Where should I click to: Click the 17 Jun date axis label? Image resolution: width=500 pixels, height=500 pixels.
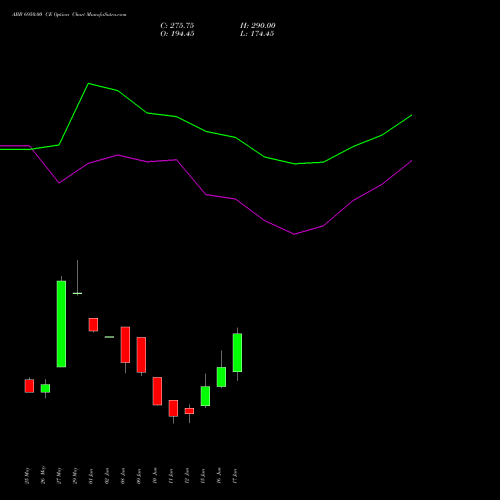[235, 476]
